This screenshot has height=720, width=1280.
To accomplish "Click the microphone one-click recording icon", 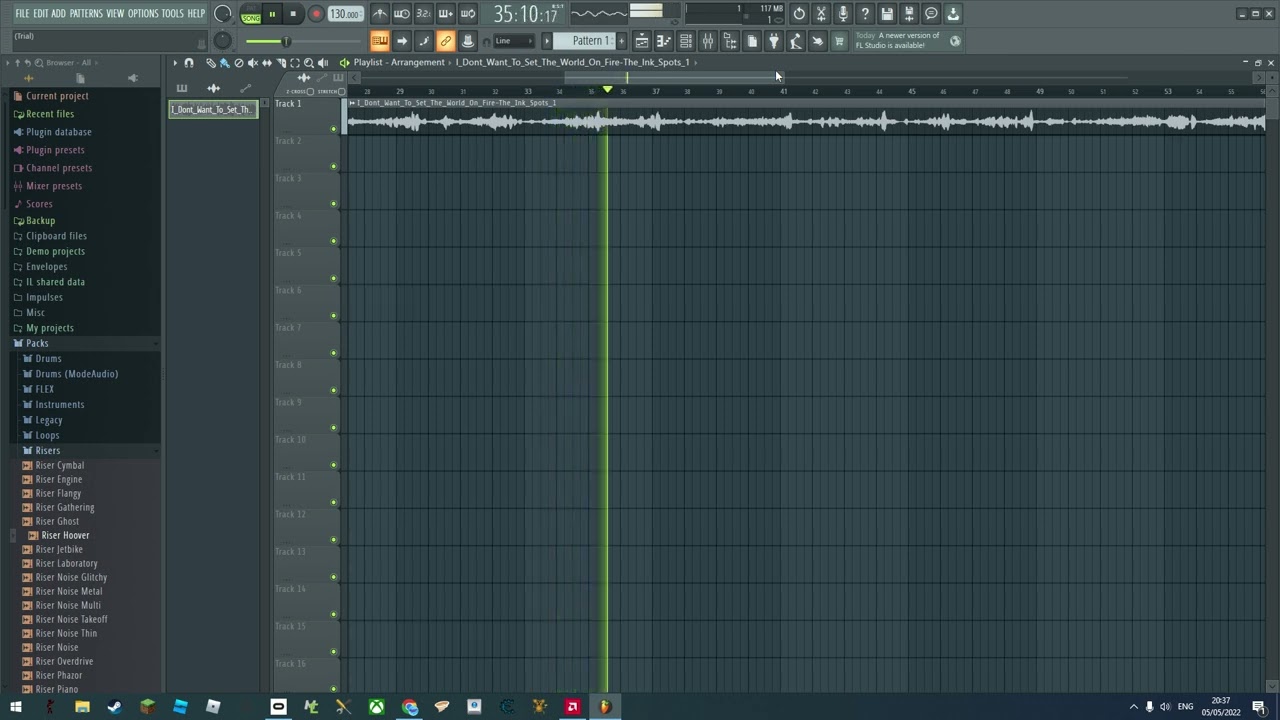I will [843, 14].
